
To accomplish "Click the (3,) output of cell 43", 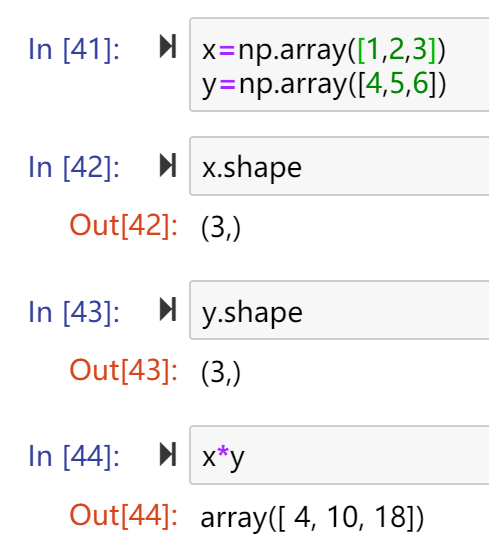I will coord(221,373).
